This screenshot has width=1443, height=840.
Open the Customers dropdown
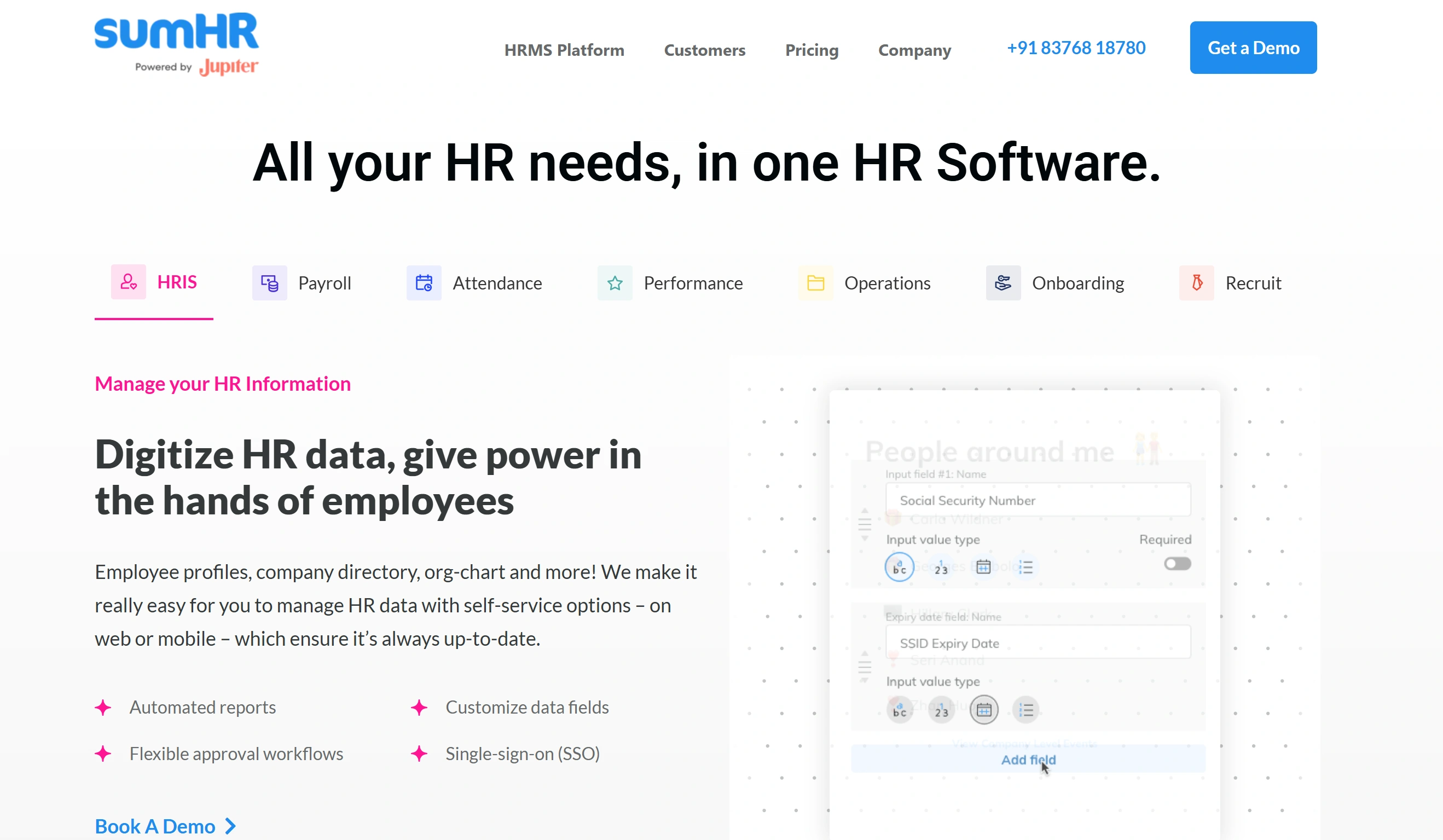click(x=704, y=50)
